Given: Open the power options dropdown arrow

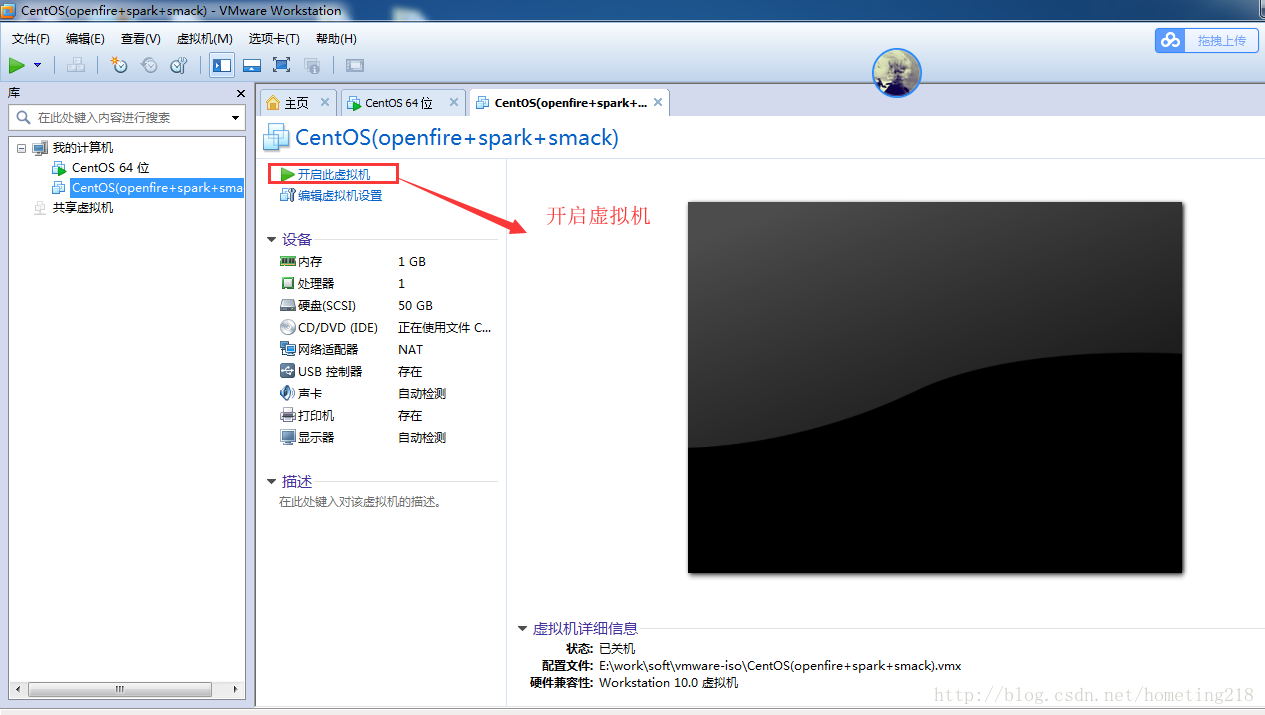Looking at the screenshot, I should [x=38, y=65].
